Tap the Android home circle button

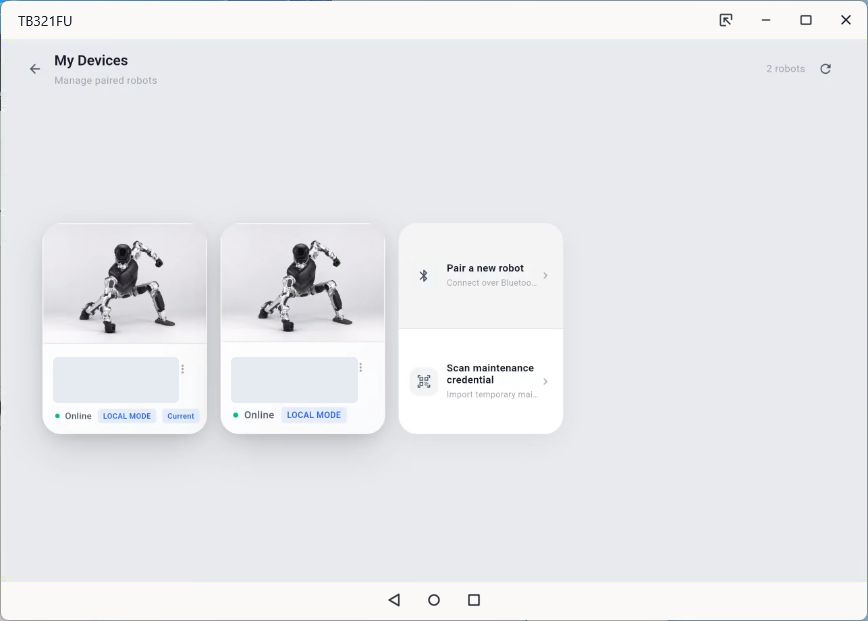434,600
